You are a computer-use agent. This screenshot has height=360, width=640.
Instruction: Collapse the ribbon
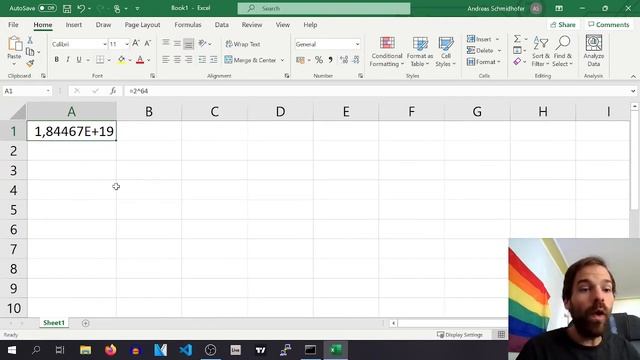click(x=633, y=76)
